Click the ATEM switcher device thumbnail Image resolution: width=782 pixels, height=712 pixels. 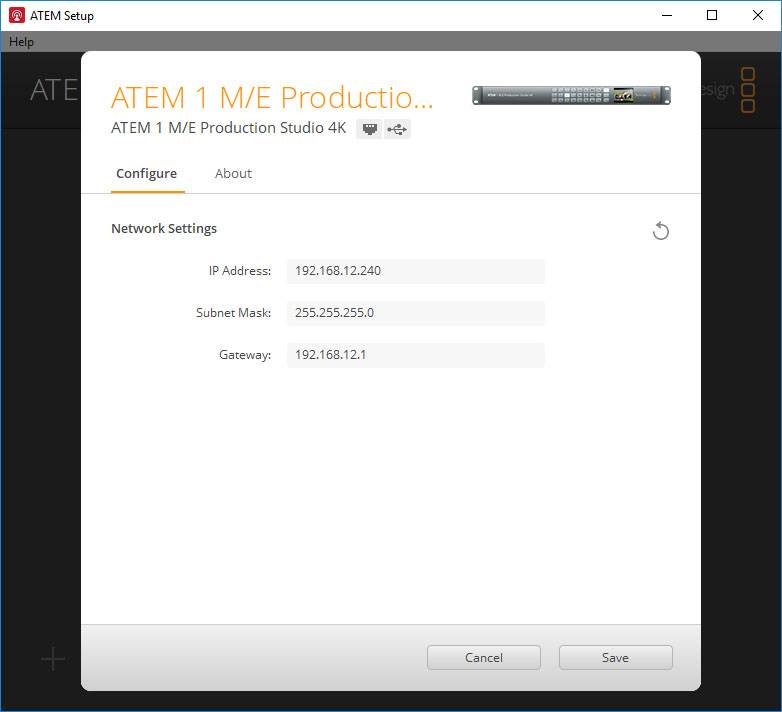[x=572, y=95]
